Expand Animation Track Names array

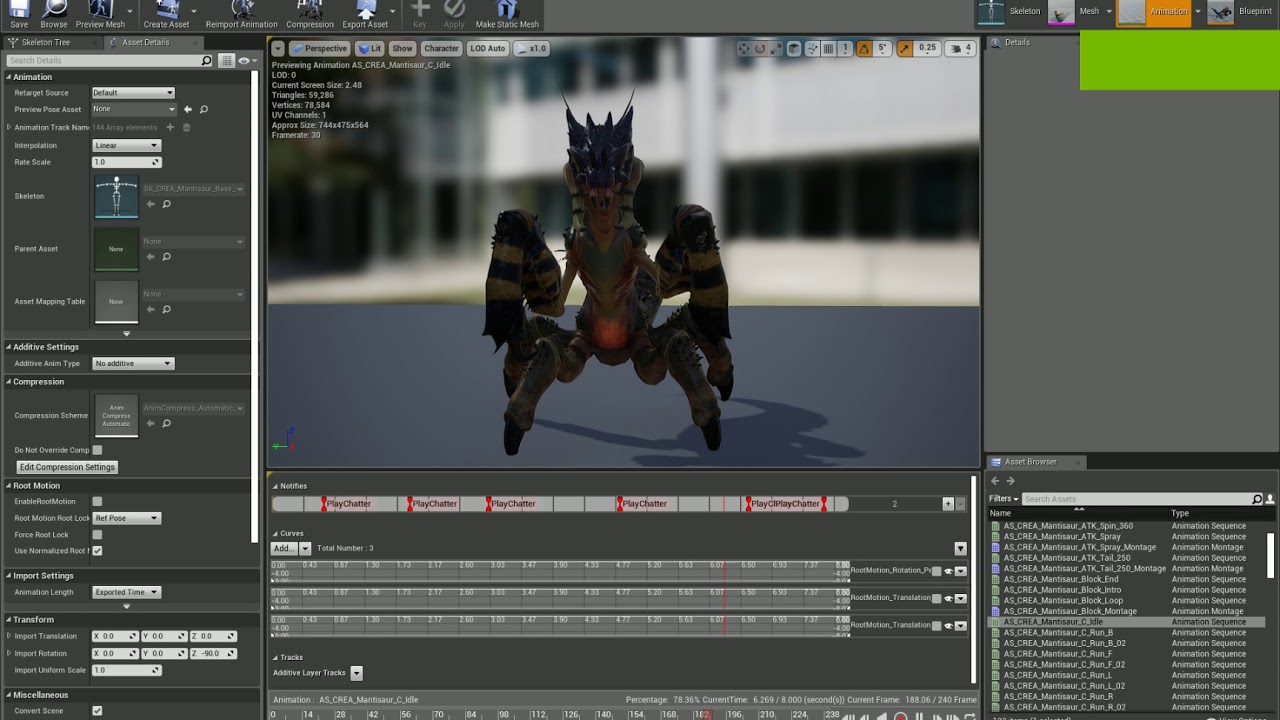[x=9, y=128]
